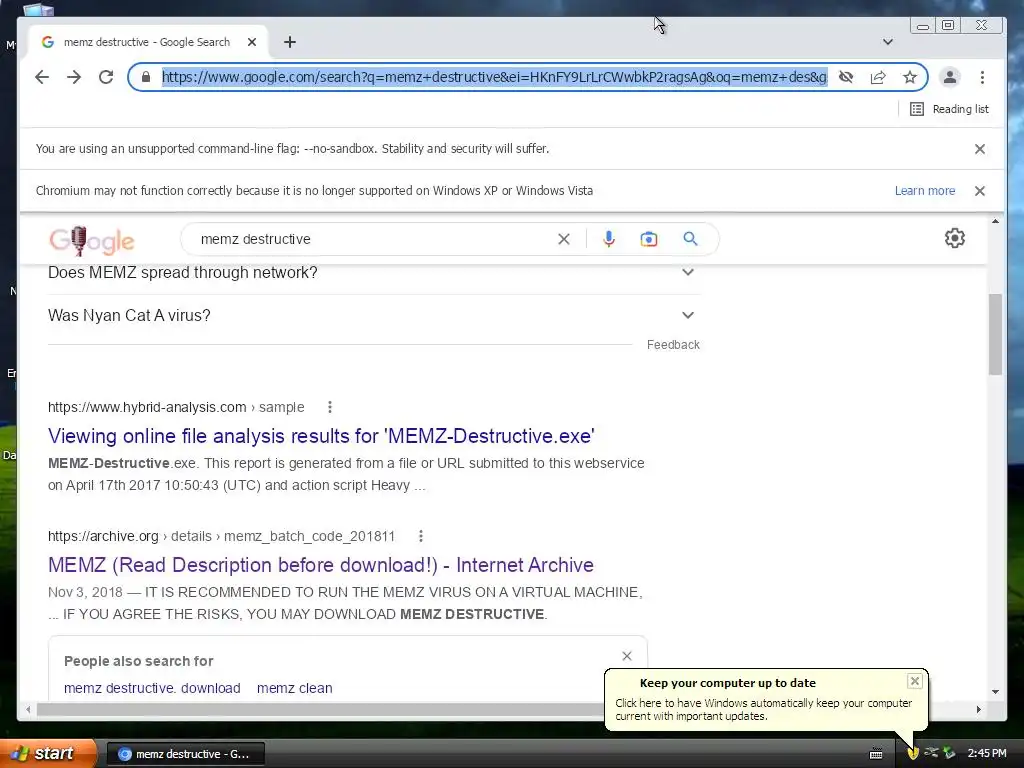Dismiss the no-sandbox warning bar

(980, 149)
